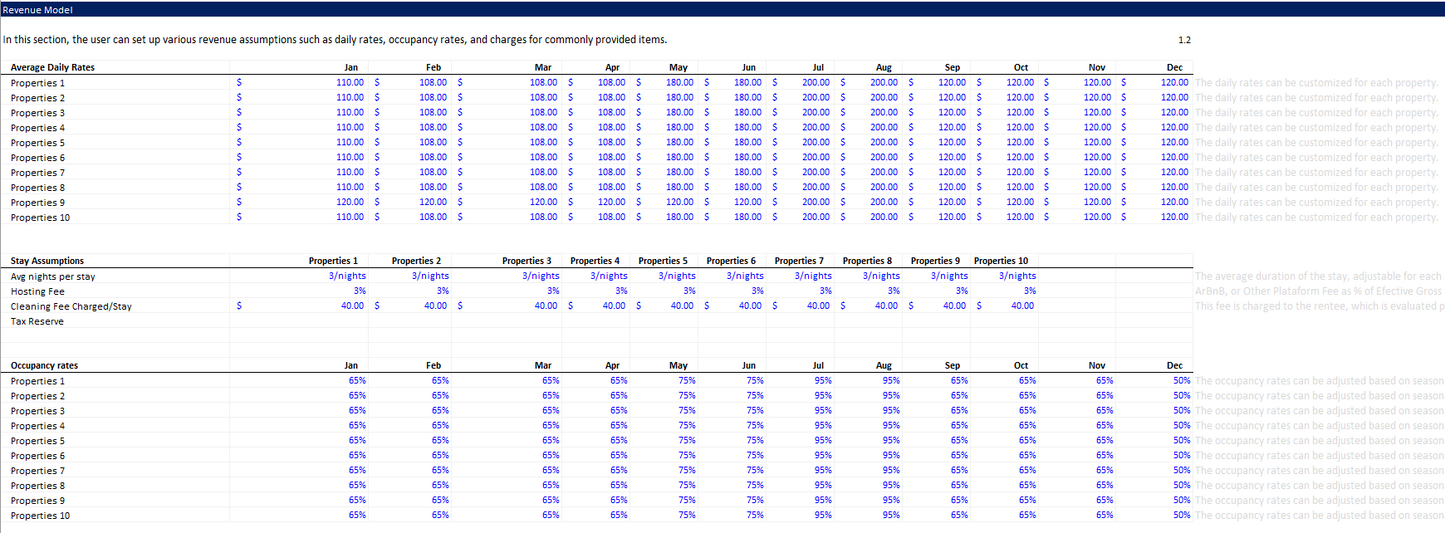Viewport: 1445px width, 533px height.
Task: Click the Hosting Fee row label
Action: tap(37, 291)
